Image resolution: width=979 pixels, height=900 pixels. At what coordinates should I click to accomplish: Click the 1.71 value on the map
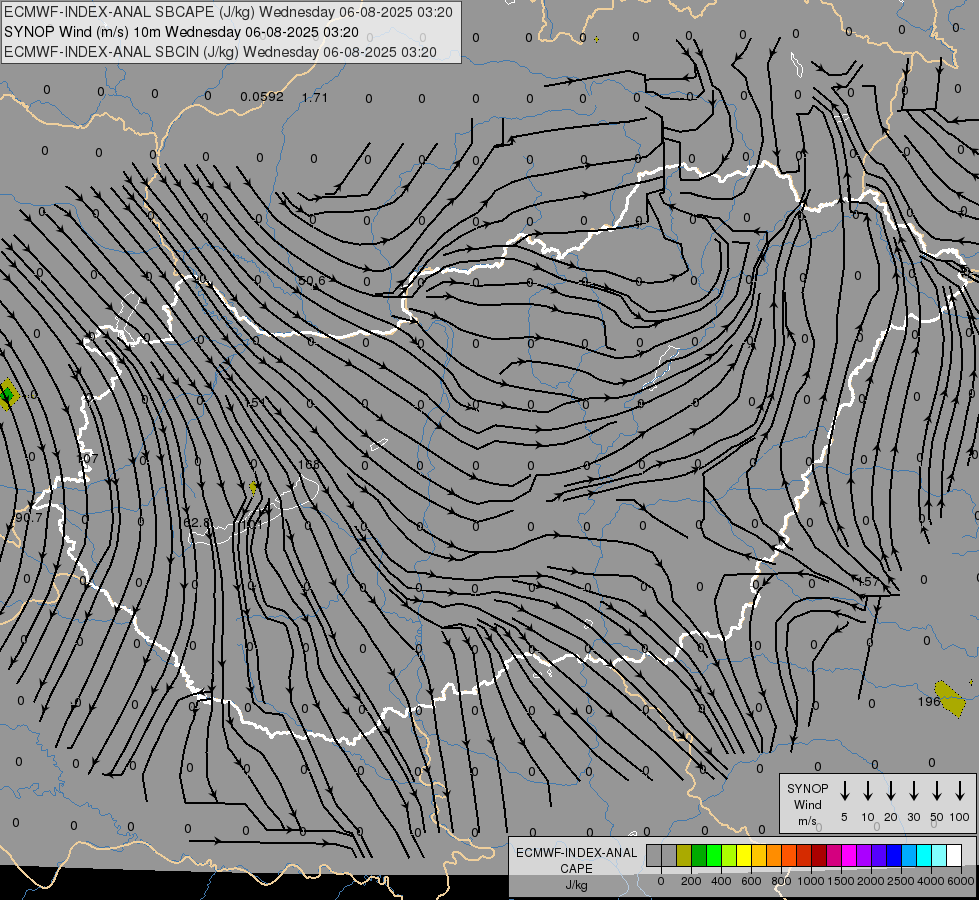pyautogui.click(x=315, y=97)
